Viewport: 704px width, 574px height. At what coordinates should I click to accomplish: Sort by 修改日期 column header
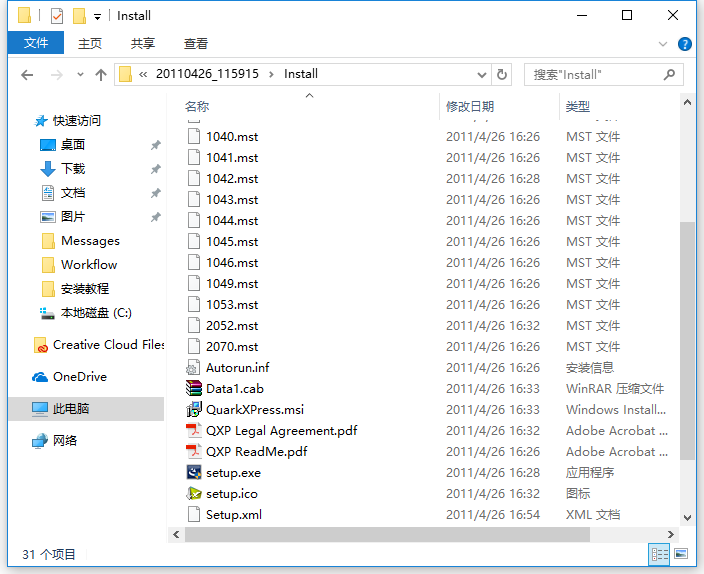point(470,106)
